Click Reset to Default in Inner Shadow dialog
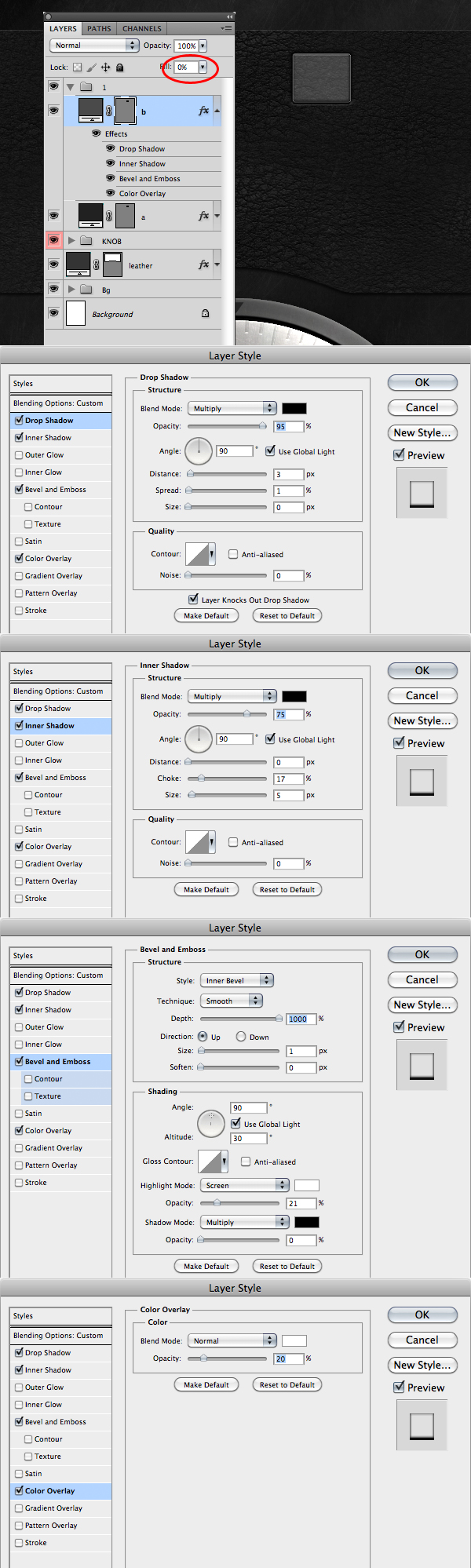Screen dimensions: 471x1568 [x=287, y=890]
